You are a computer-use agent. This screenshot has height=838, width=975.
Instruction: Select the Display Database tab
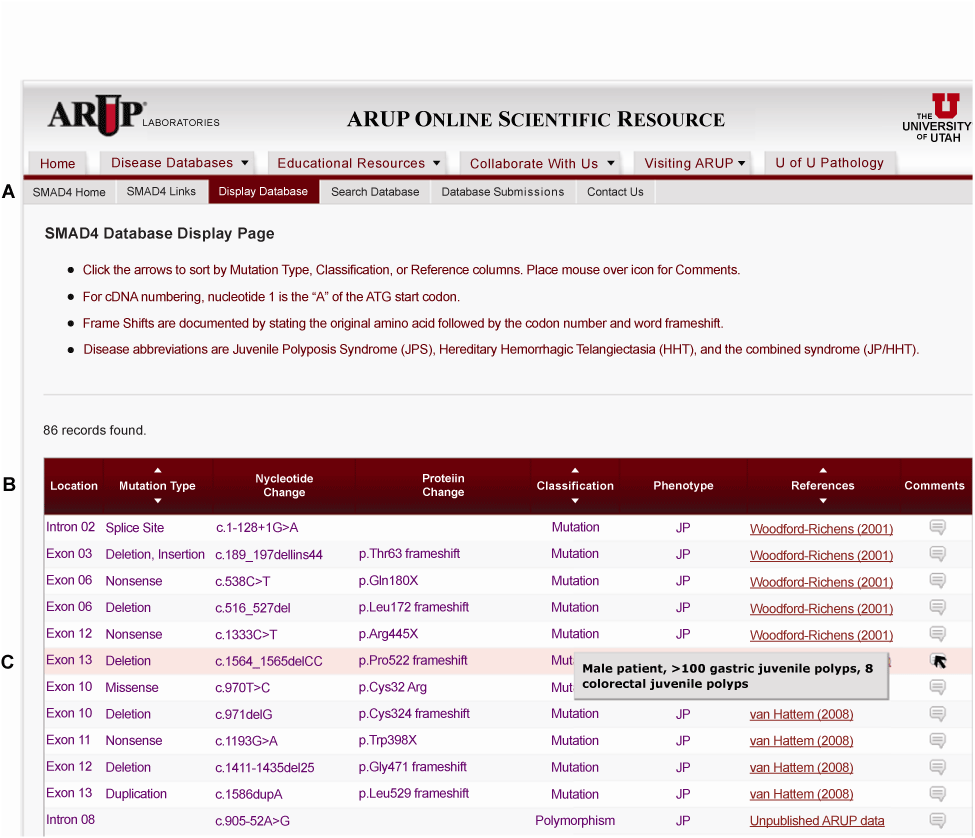point(263,191)
